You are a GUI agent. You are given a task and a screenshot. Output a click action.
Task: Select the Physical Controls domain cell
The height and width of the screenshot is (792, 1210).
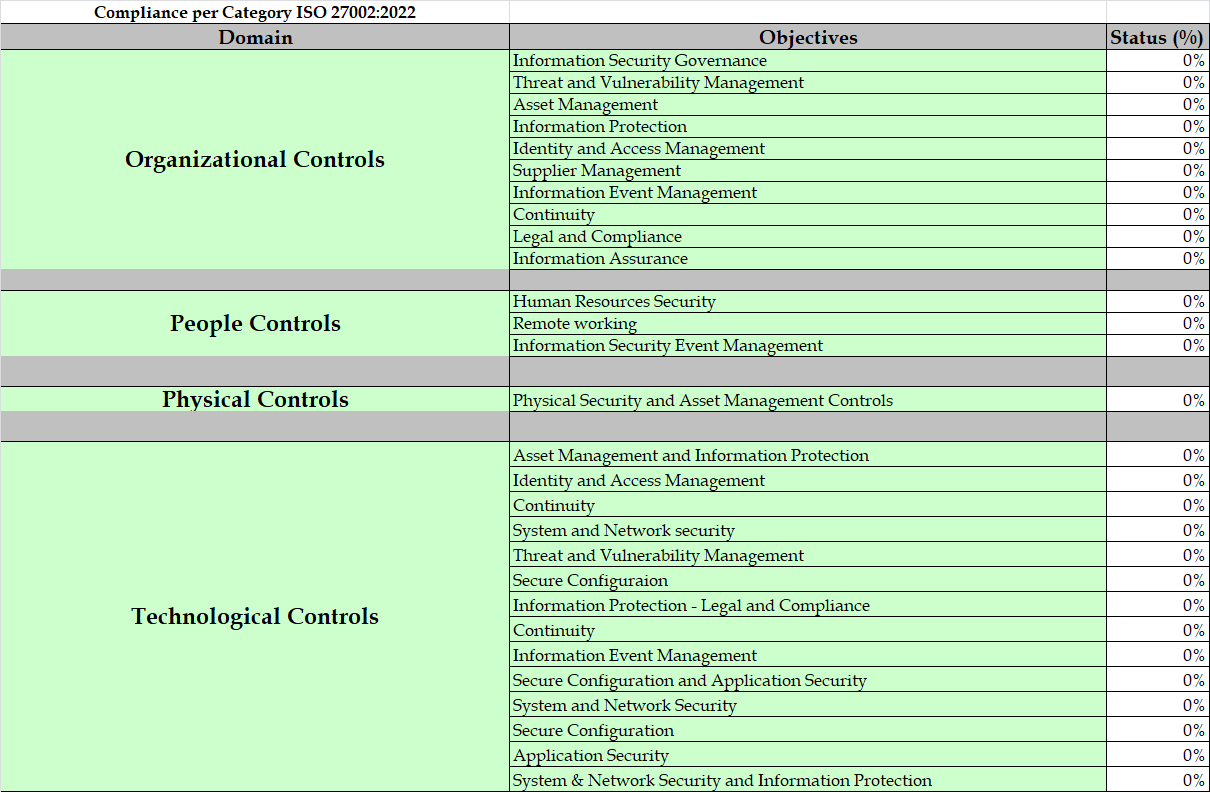point(255,399)
